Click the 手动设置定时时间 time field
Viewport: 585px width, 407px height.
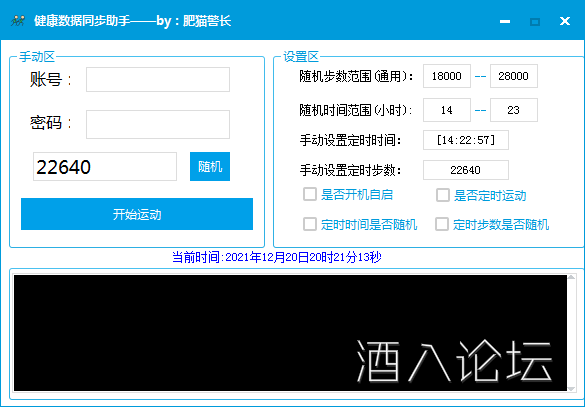pyautogui.click(x=466, y=140)
